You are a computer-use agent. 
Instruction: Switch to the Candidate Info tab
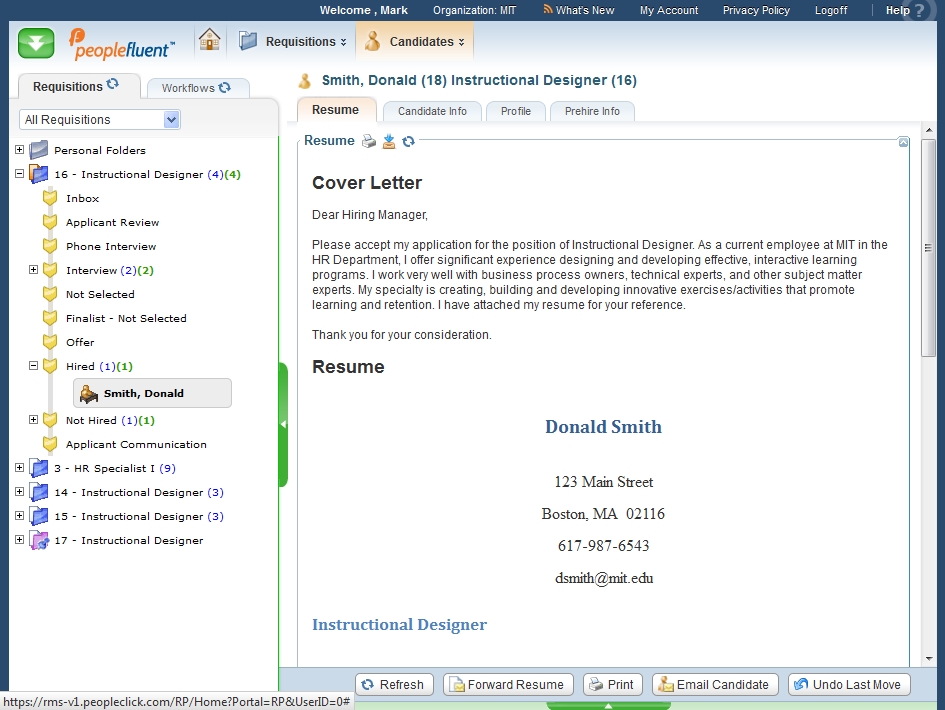tap(432, 111)
